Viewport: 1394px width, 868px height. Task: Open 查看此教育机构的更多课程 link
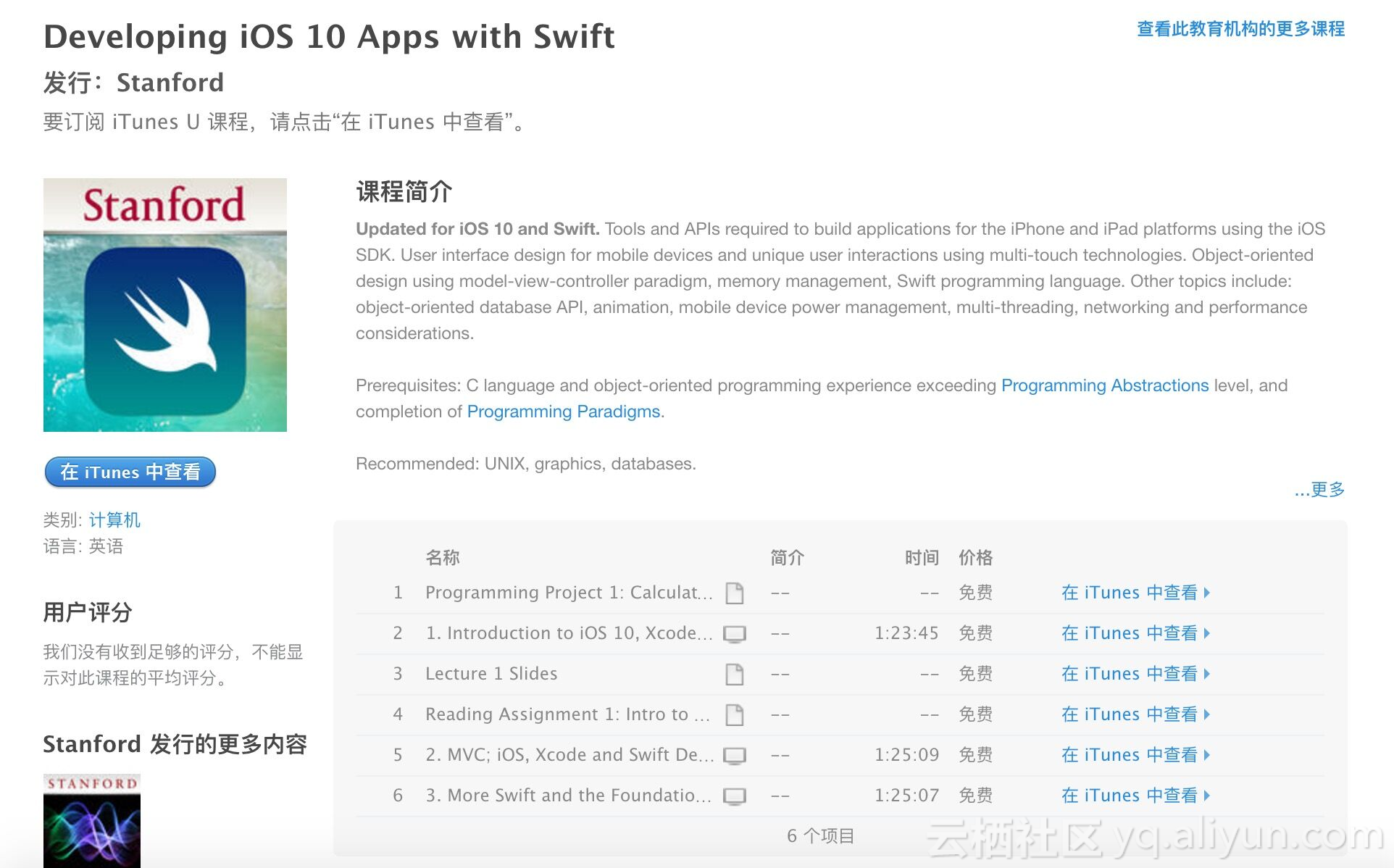click(1240, 29)
